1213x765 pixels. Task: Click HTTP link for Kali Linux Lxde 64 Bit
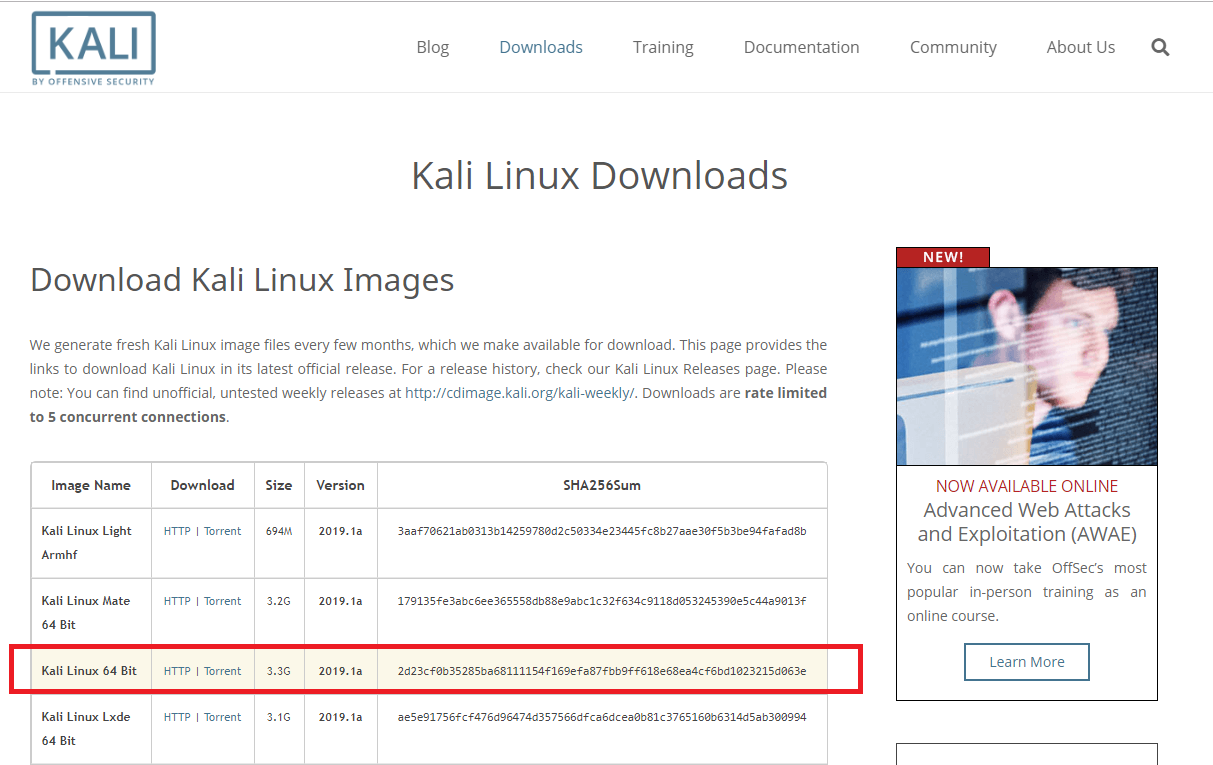tap(177, 717)
